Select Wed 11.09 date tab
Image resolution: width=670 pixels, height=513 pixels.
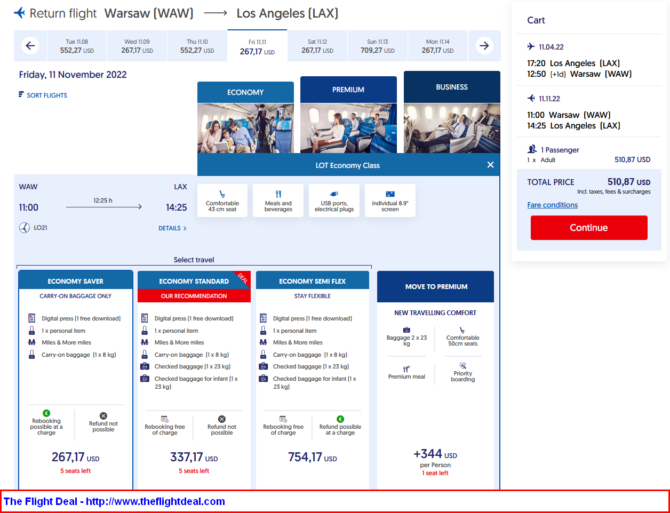(137, 46)
